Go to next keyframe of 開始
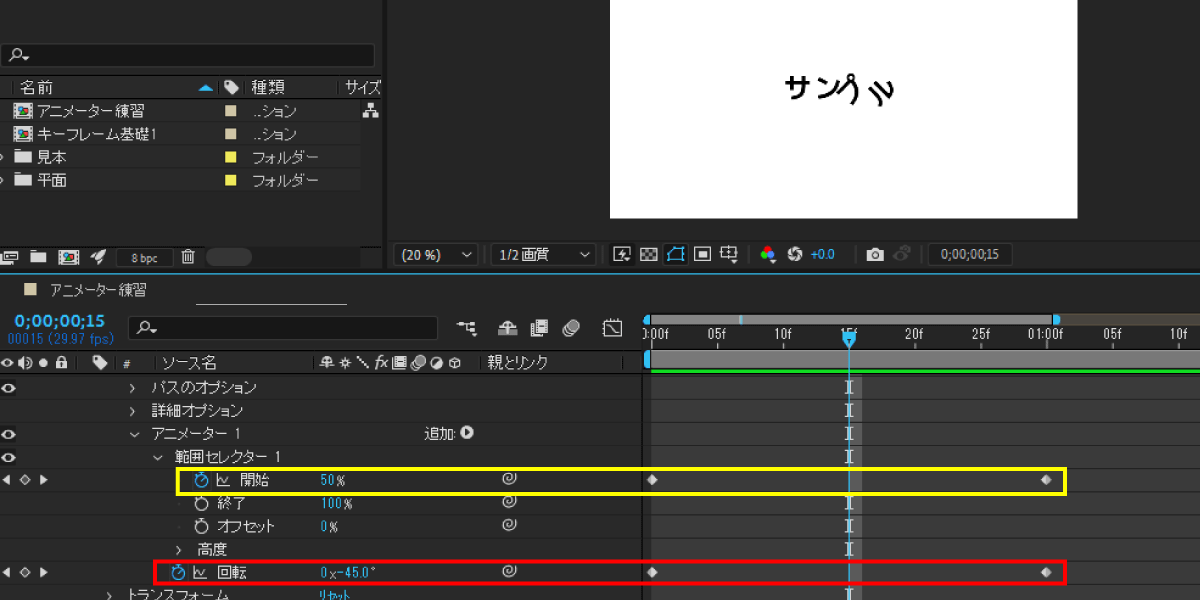The height and width of the screenshot is (600, 1200). click(x=43, y=480)
